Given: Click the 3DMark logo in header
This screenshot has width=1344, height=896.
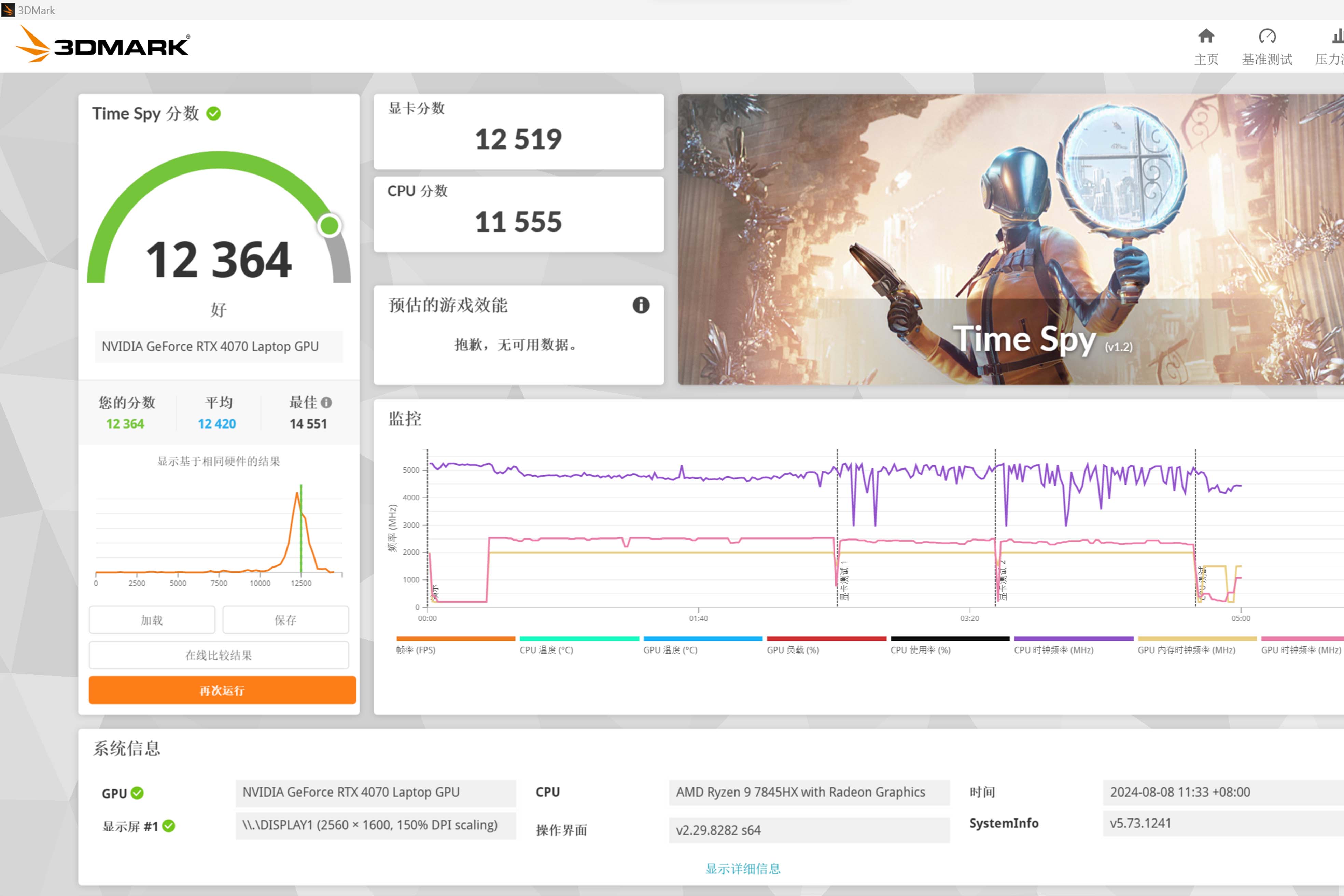Looking at the screenshot, I should 102,44.
